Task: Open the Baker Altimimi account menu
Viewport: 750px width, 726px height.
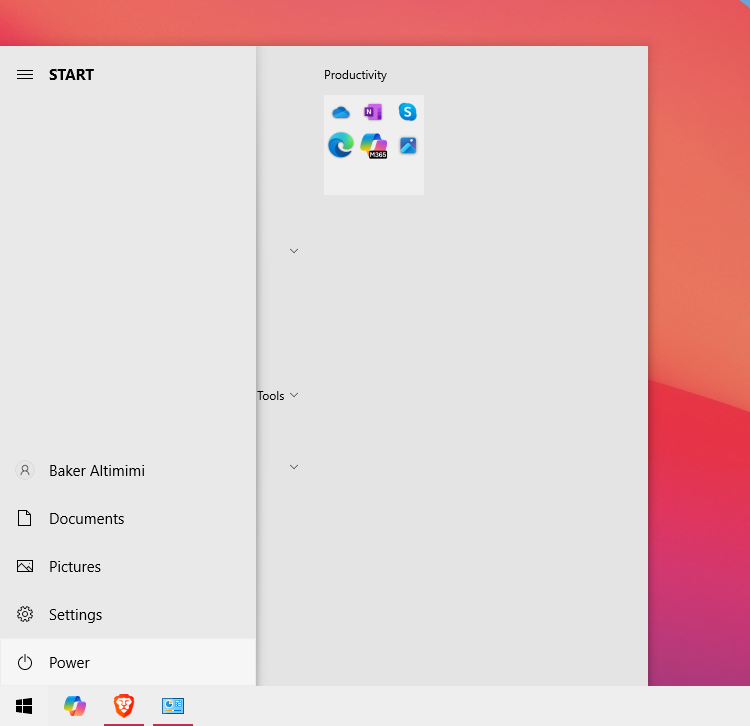Action: 96,471
